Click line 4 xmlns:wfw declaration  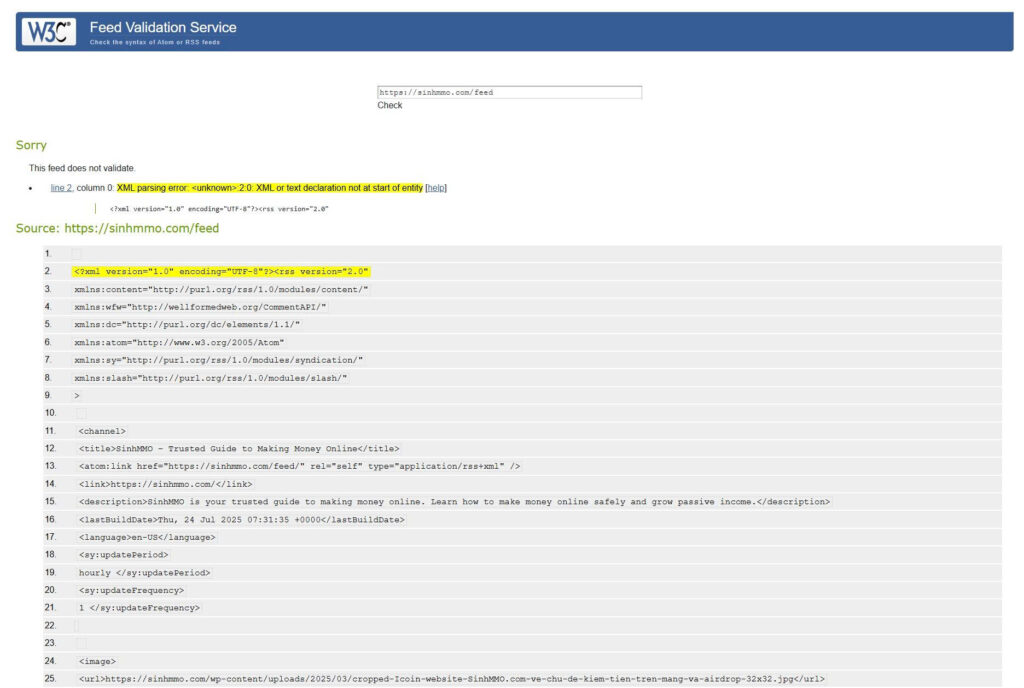(x=200, y=307)
